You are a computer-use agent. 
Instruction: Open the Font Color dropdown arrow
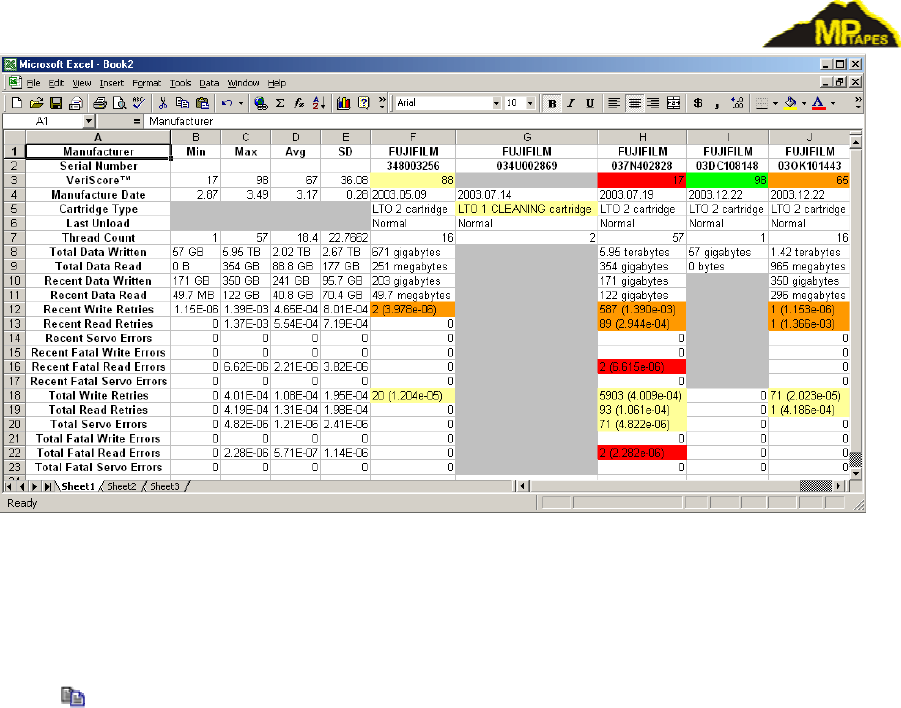tap(833, 103)
